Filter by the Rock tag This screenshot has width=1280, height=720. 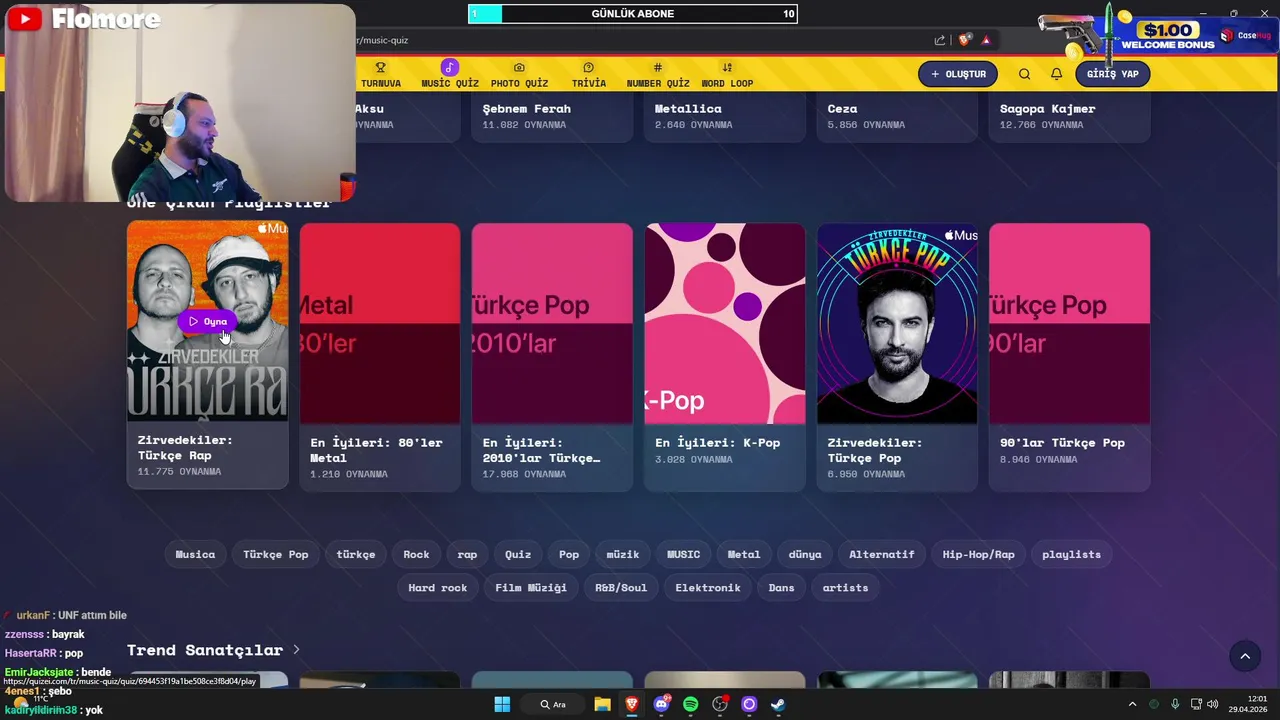pyautogui.click(x=416, y=554)
